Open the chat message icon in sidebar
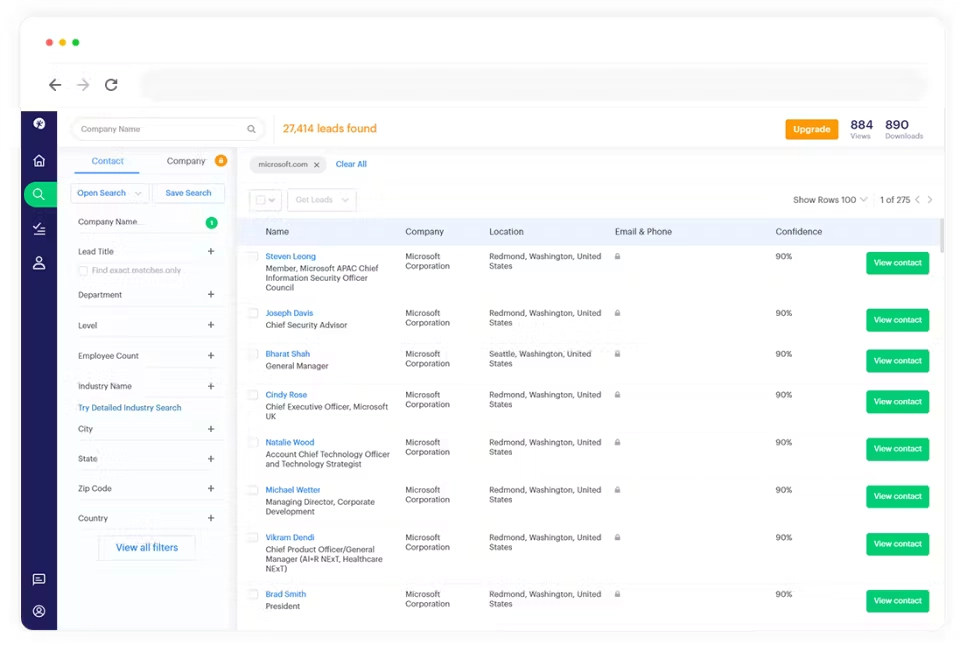Image resolution: width=960 pixels, height=652 pixels. point(39,579)
